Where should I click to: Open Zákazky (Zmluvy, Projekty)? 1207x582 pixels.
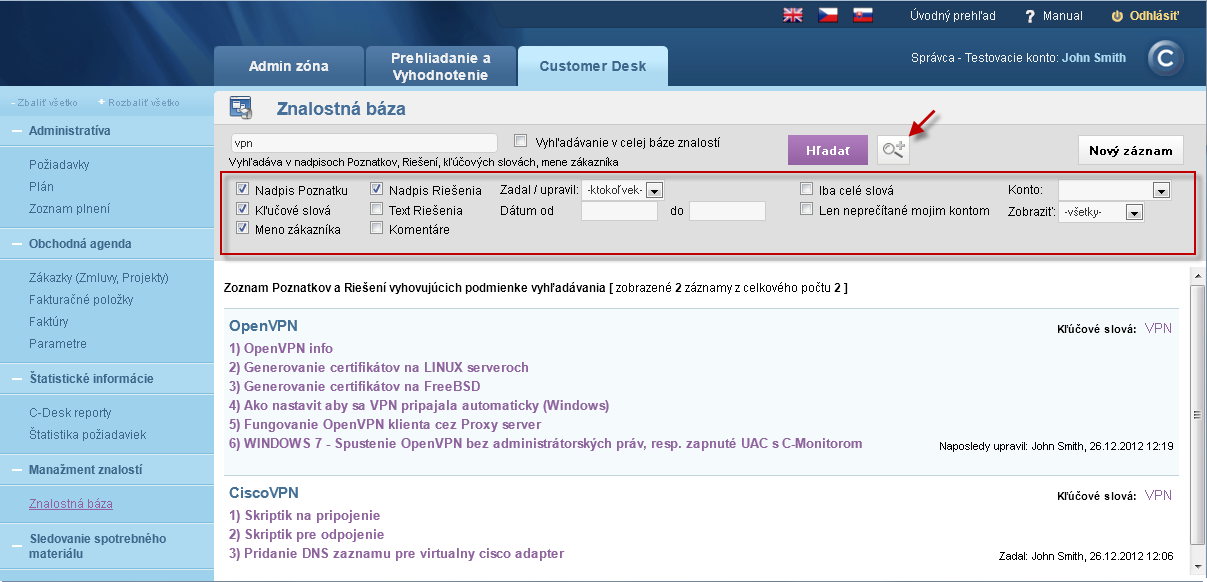(x=99, y=277)
